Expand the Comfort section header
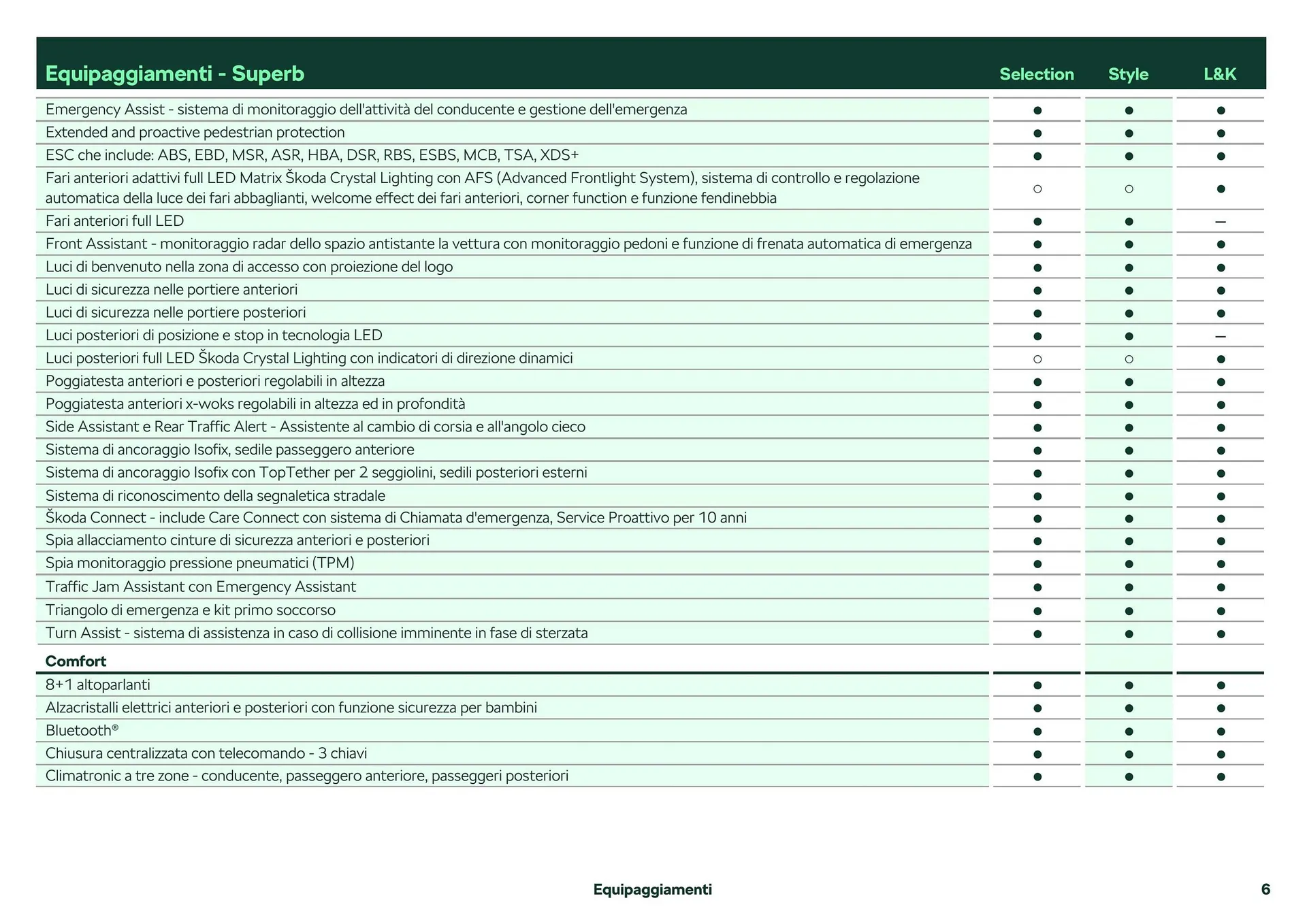The height and width of the screenshot is (924, 1307). pos(76,661)
